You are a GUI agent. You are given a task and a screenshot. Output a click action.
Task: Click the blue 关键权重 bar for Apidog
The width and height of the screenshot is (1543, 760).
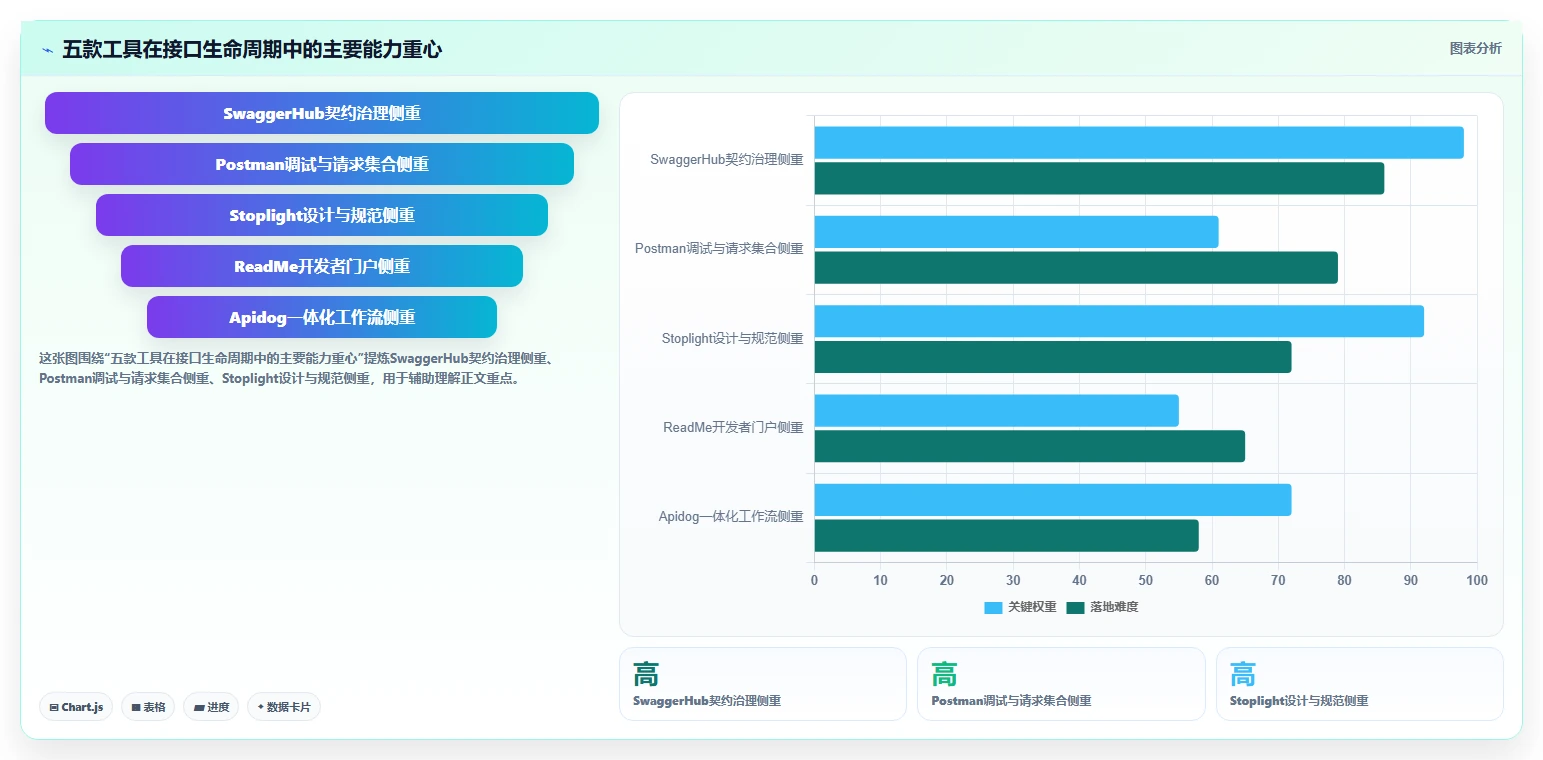[x=1053, y=500]
